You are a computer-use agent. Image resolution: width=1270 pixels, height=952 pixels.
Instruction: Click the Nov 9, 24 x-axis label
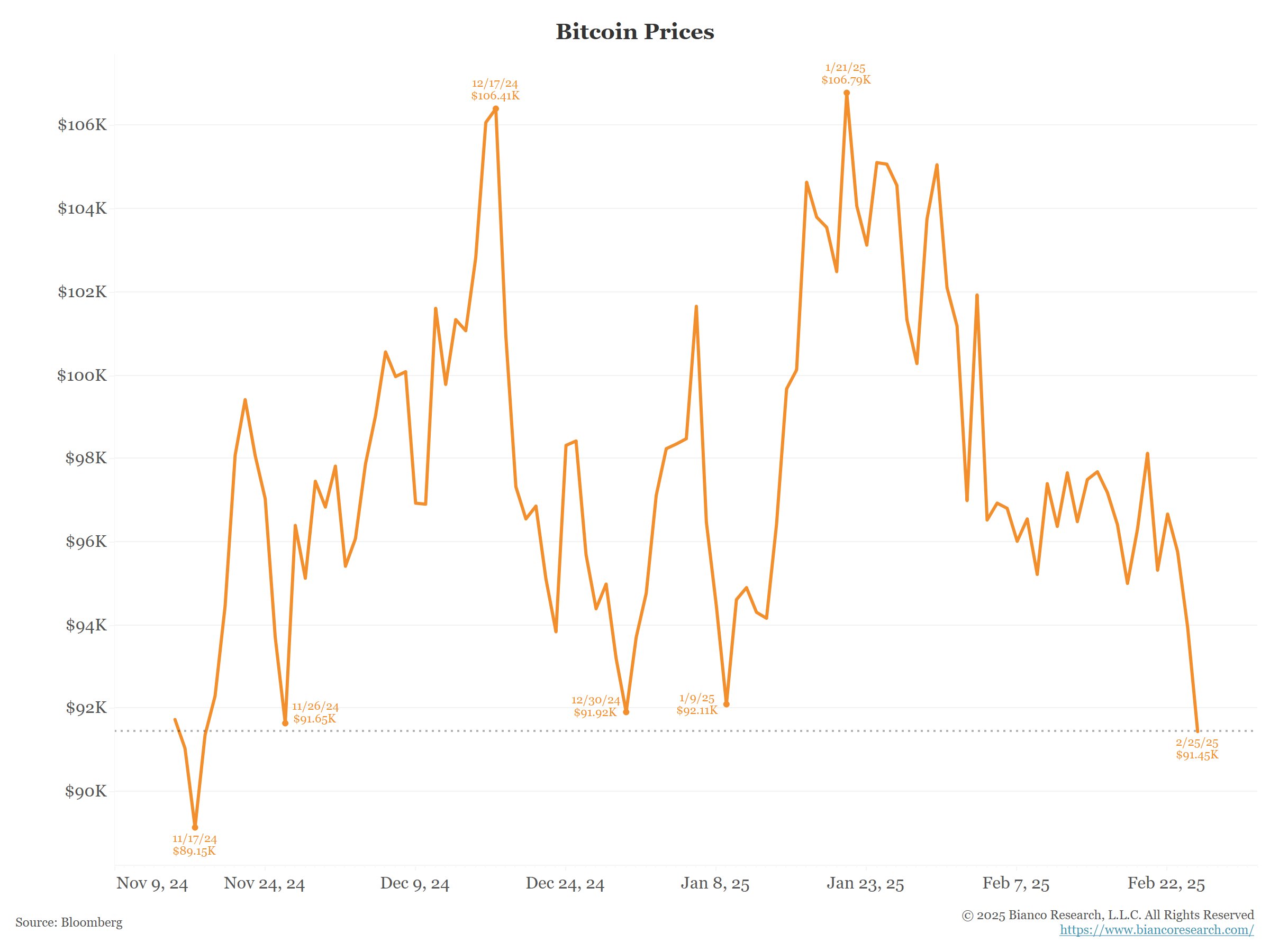point(152,883)
